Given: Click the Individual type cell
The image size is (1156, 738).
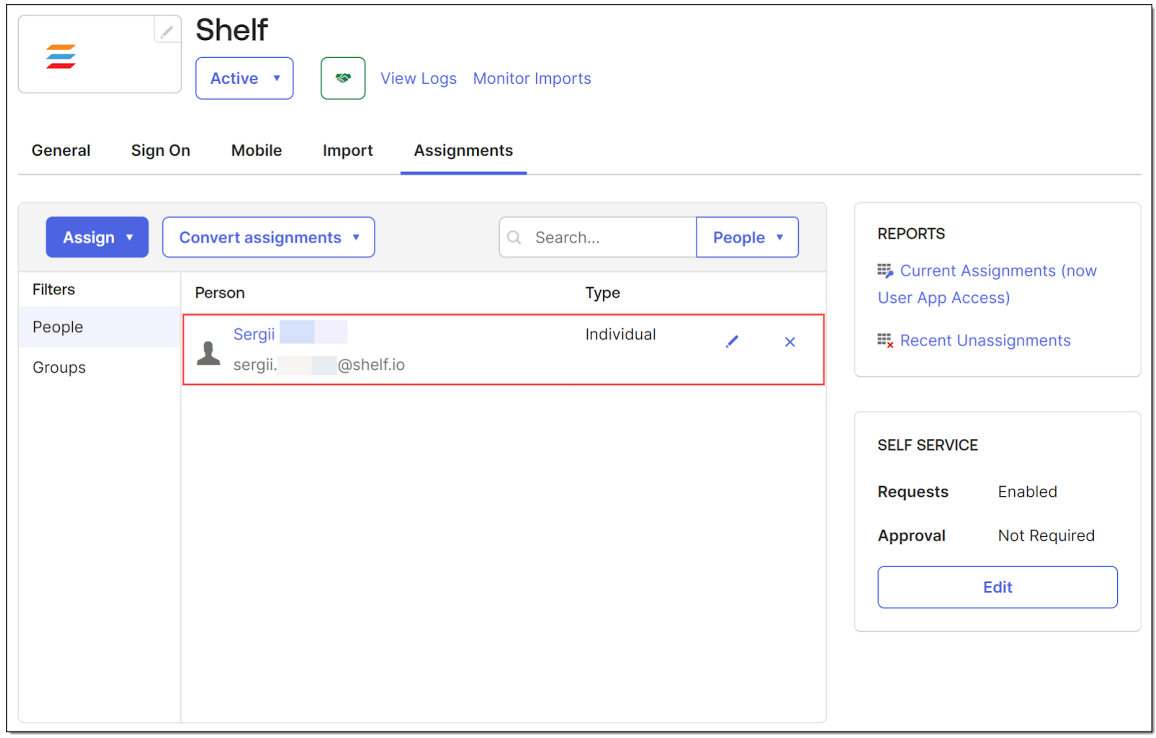Looking at the screenshot, I should click(620, 334).
